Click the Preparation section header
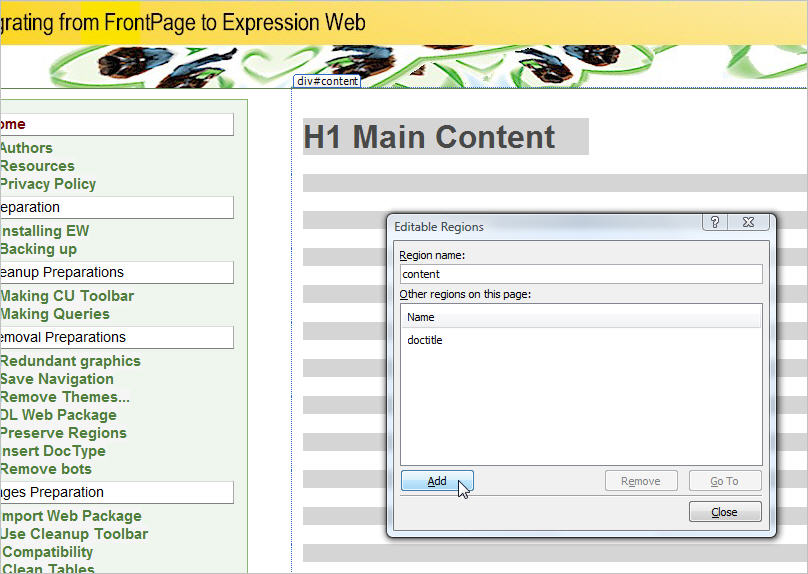Screen dimensions: 808x574 [x=116, y=207]
